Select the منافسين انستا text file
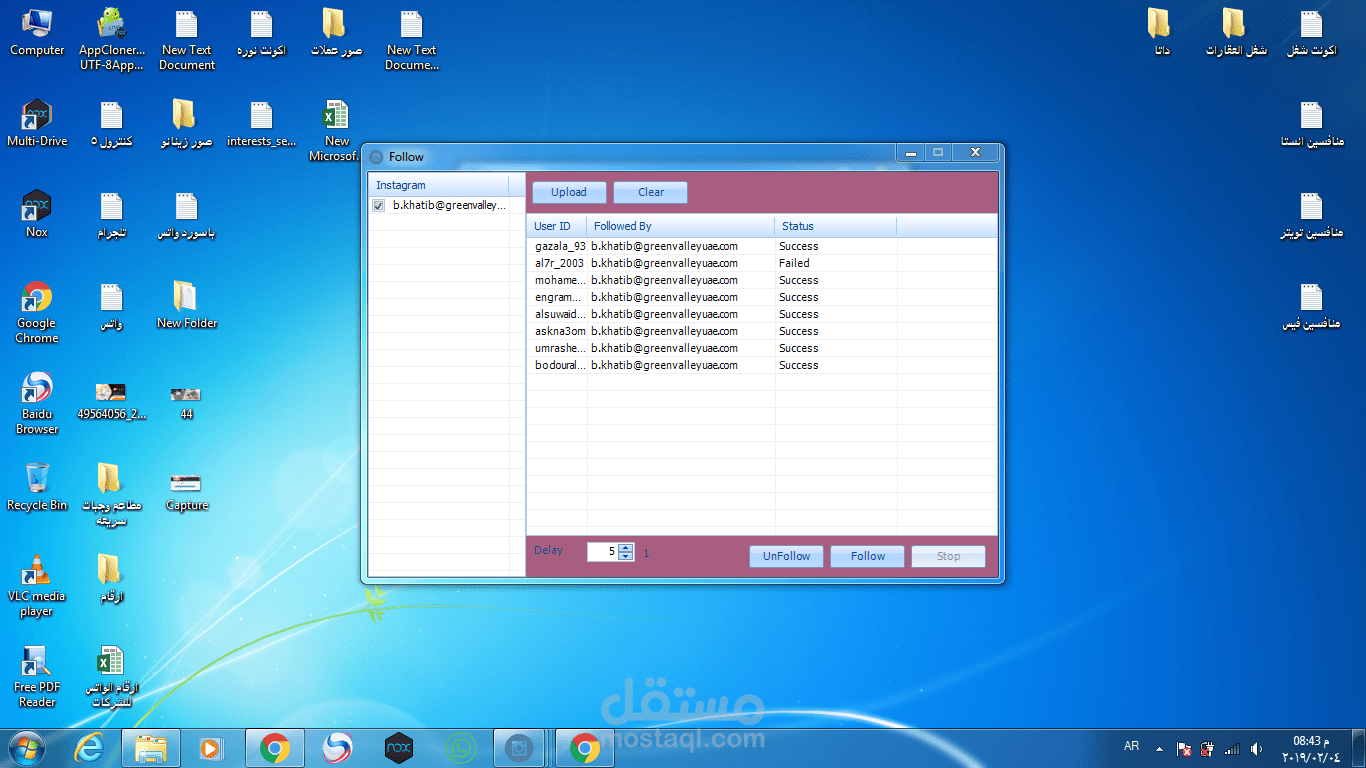1366x768 pixels. tap(1311, 123)
